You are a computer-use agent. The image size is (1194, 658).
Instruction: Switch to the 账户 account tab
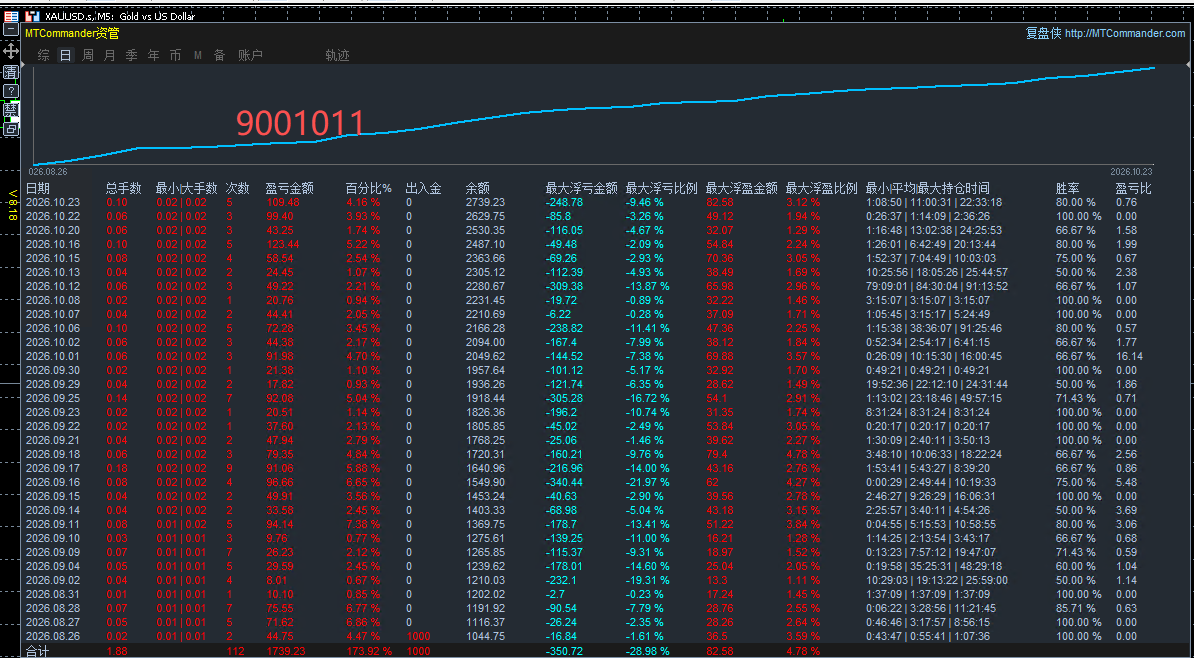pos(251,56)
